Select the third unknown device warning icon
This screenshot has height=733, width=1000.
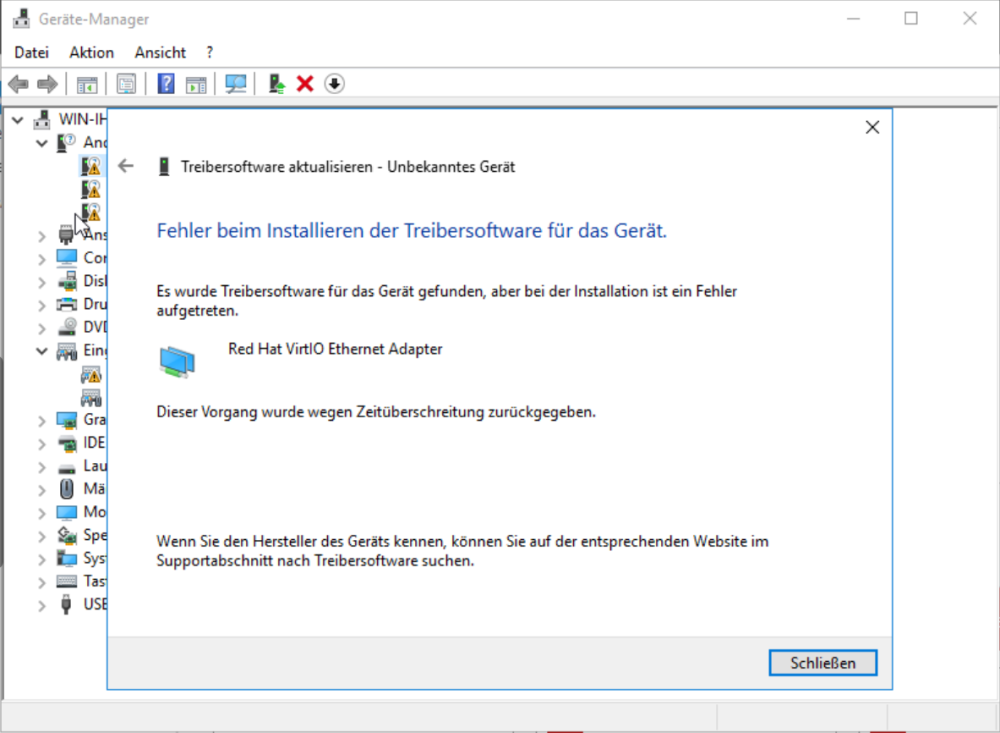point(91,212)
